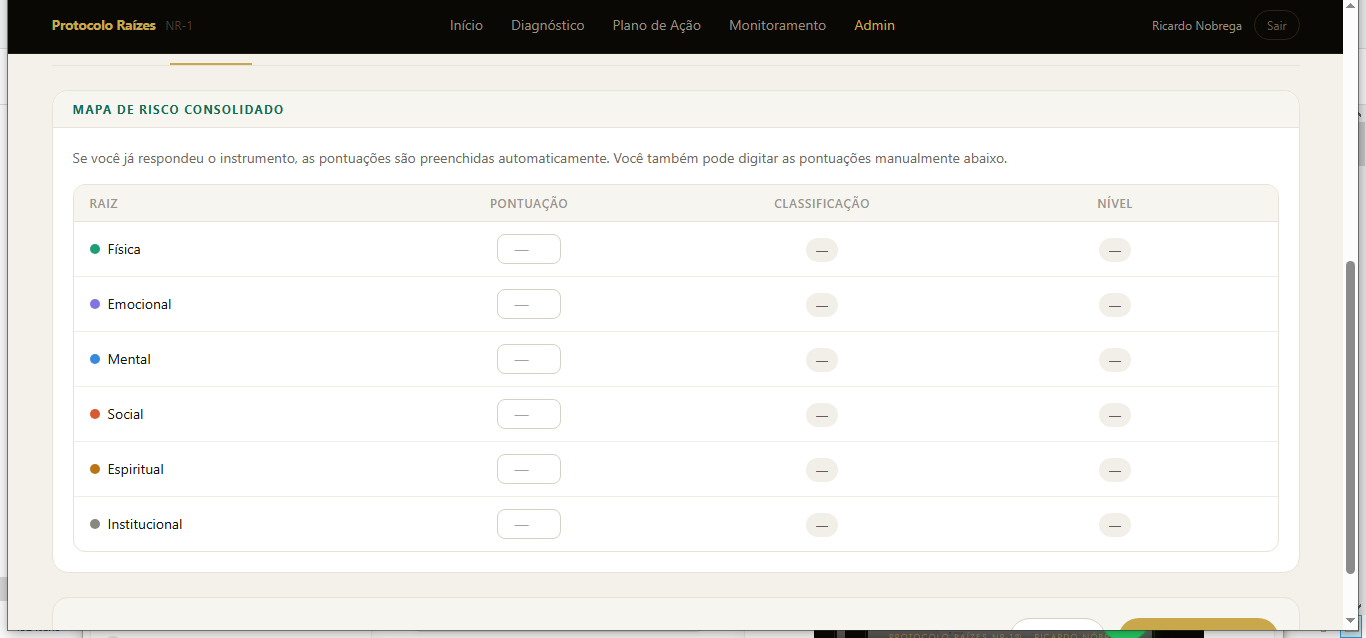Click the Espiritual classificação badge
The image size is (1366, 638).
(821, 470)
